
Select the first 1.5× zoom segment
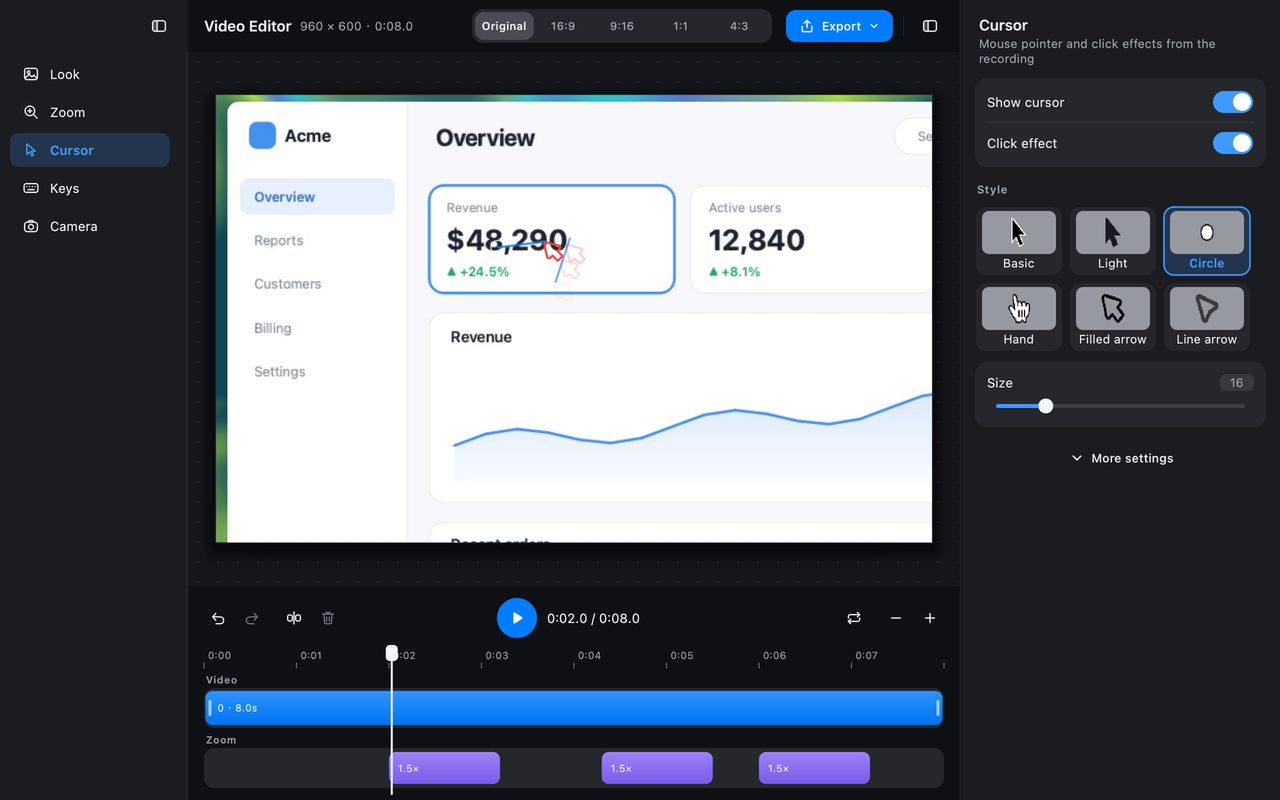[445, 768]
